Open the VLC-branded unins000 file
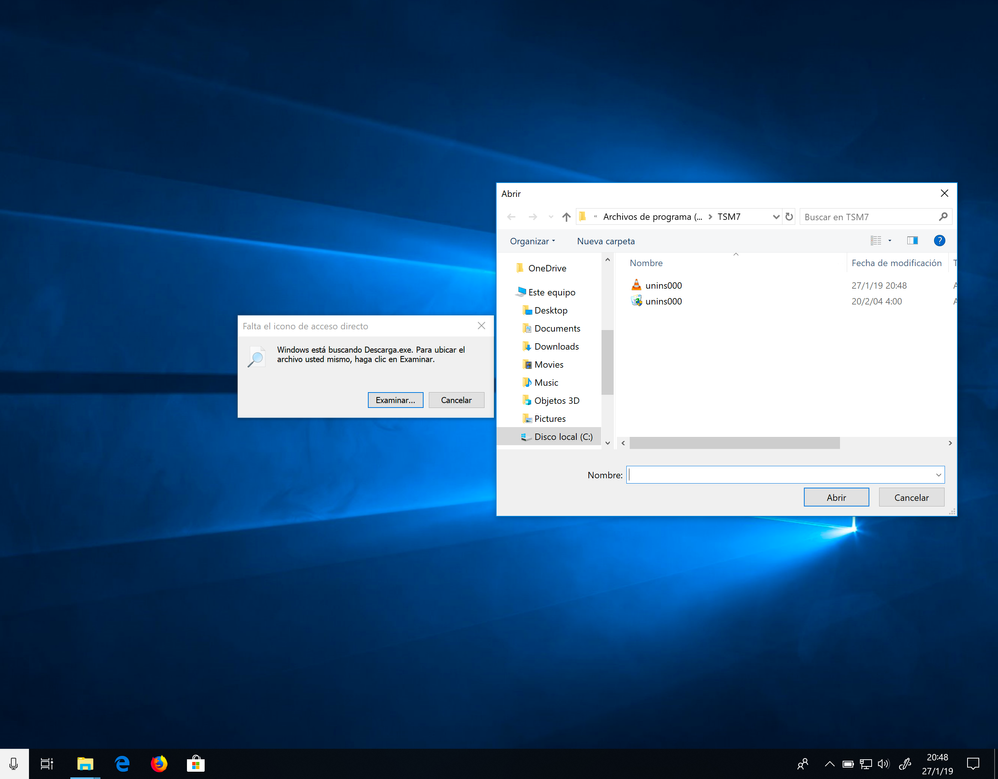The height and width of the screenshot is (779, 998). (663, 285)
